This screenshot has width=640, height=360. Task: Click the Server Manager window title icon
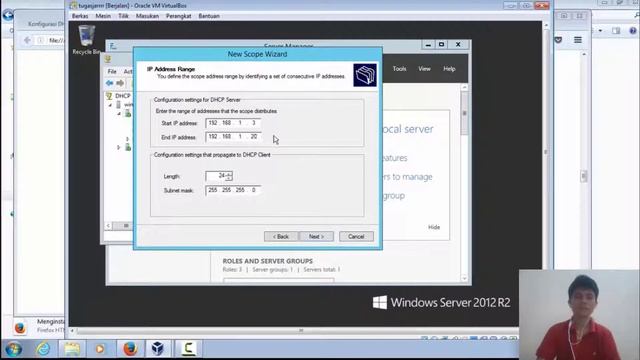pyautogui.click(x=113, y=46)
